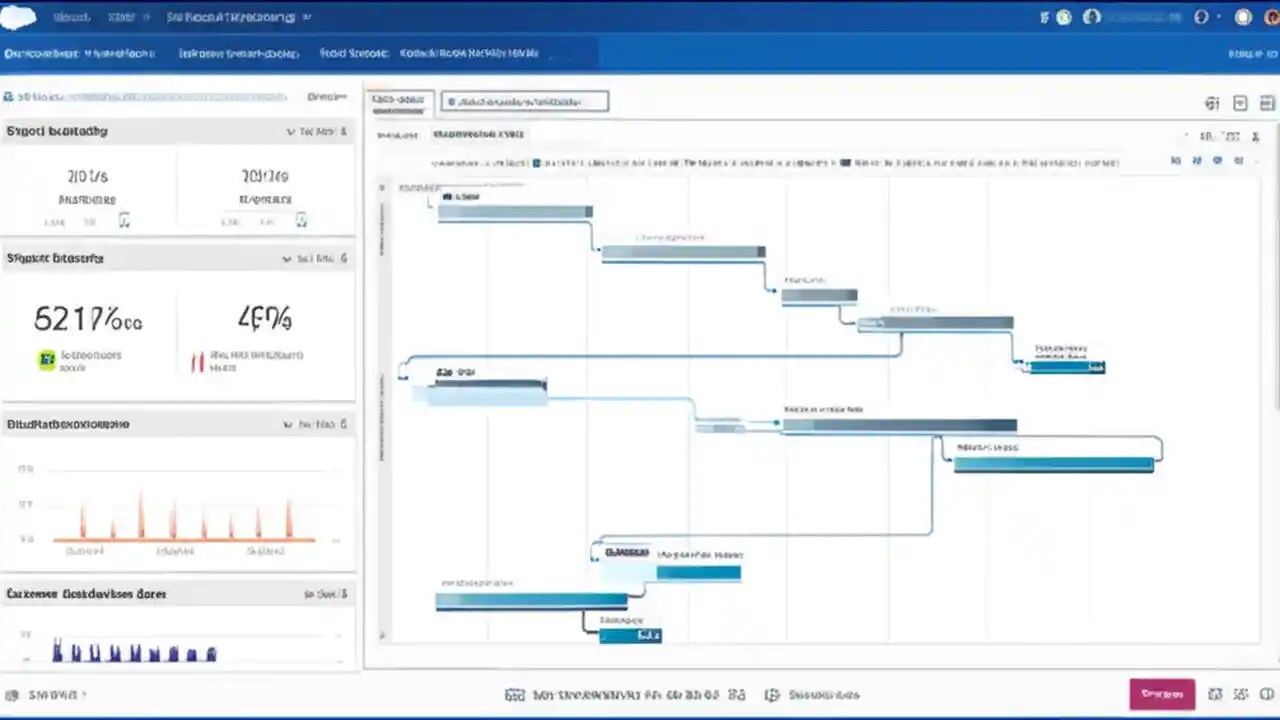This screenshot has height=720, width=1280.
Task: Select the home logo in the top navigation bar
Action: (18, 16)
